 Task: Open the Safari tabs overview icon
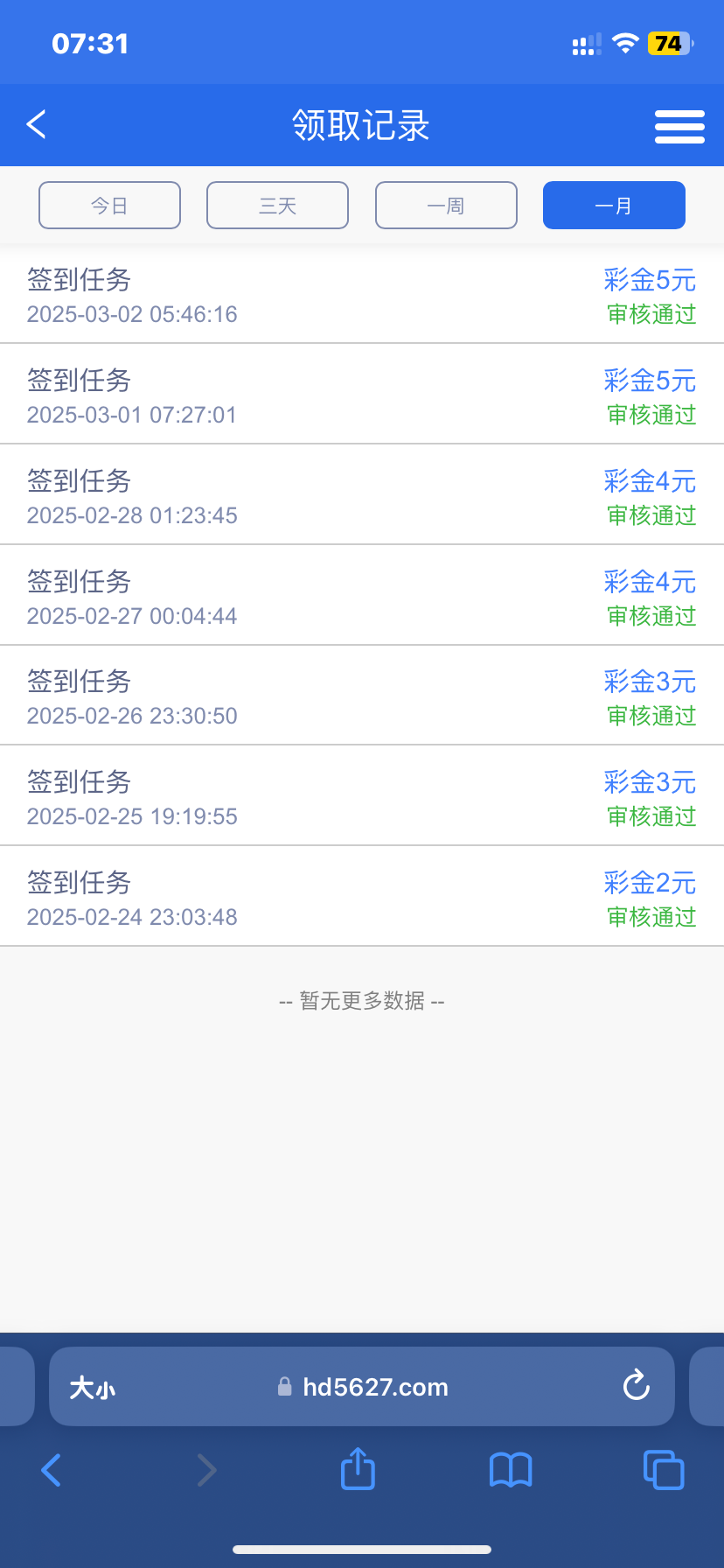664,1470
